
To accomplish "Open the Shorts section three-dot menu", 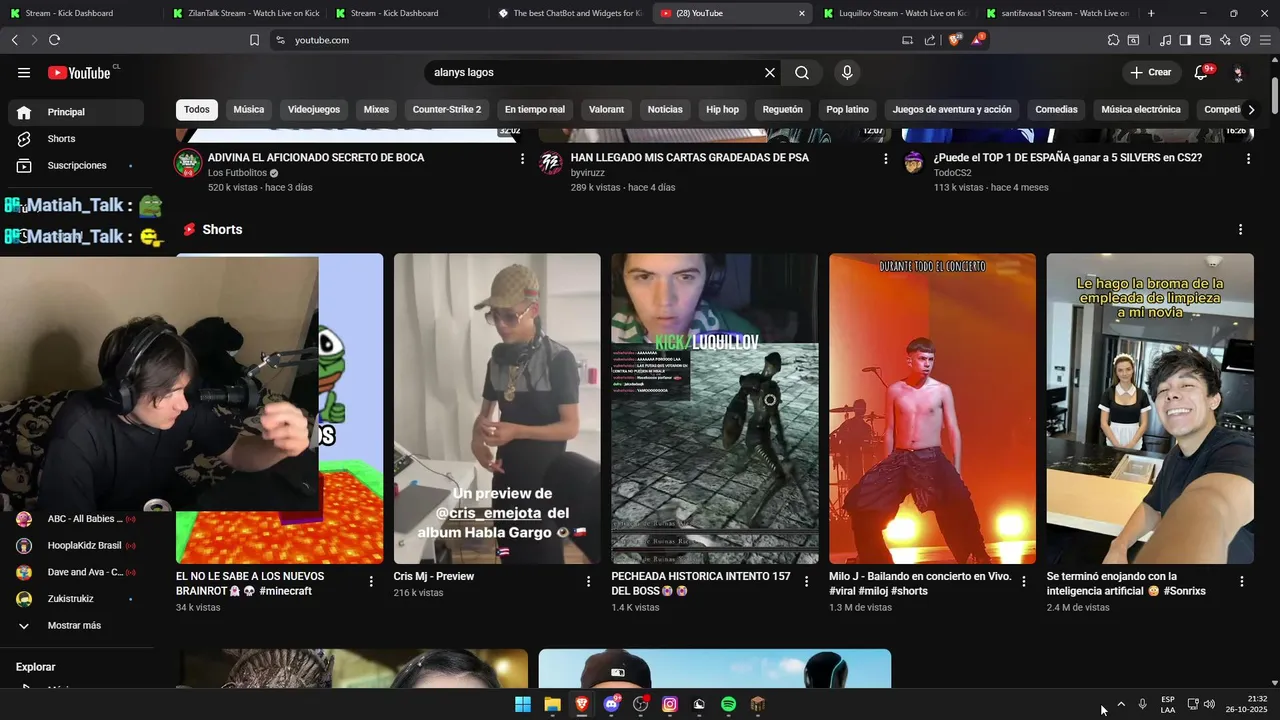I will (1241, 230).
